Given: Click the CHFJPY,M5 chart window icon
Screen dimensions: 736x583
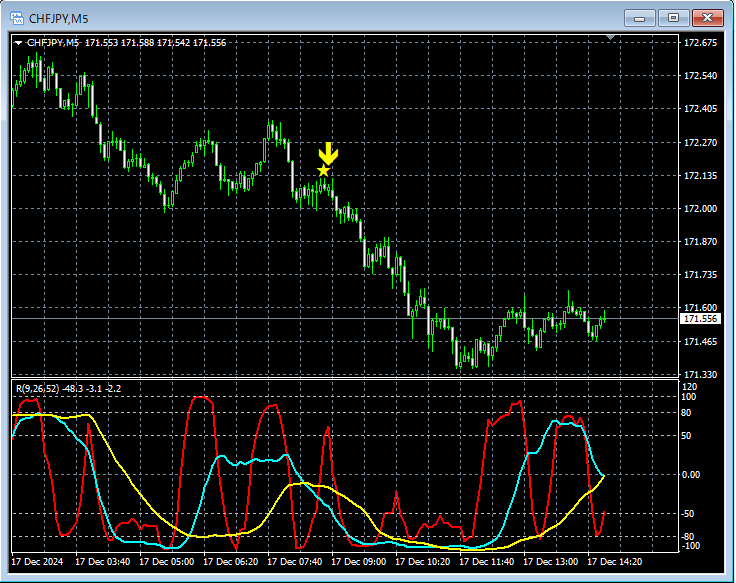Looking at the screenshot, I should pos(17,18).
